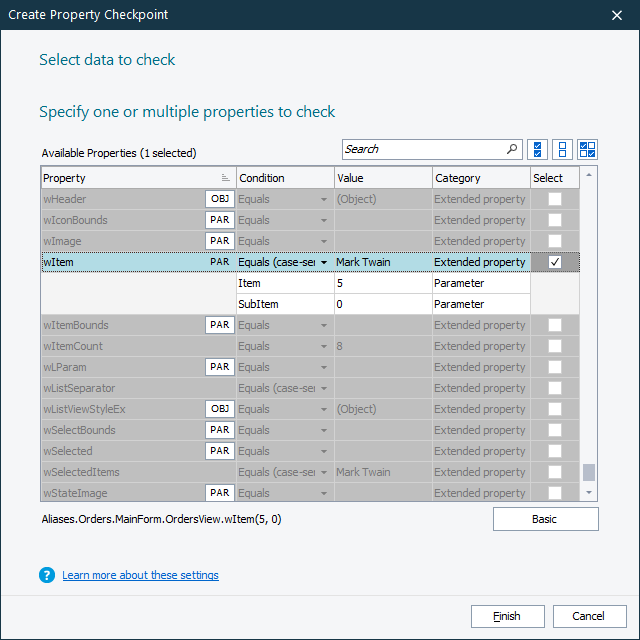The image size is (640, 640).
Task: Switch to Basic mode
Action: (x=545, y=519)
